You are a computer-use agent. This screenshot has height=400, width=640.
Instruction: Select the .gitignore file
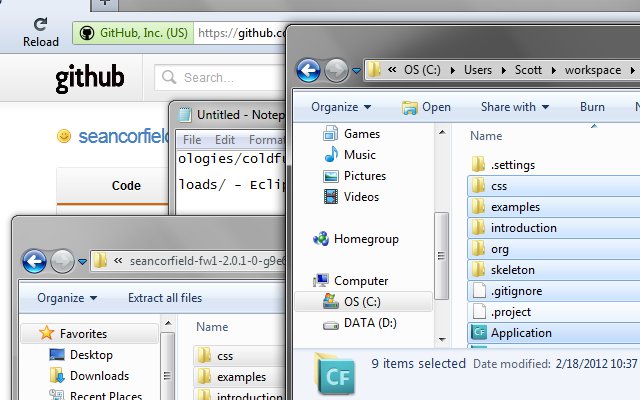(553, 291)
